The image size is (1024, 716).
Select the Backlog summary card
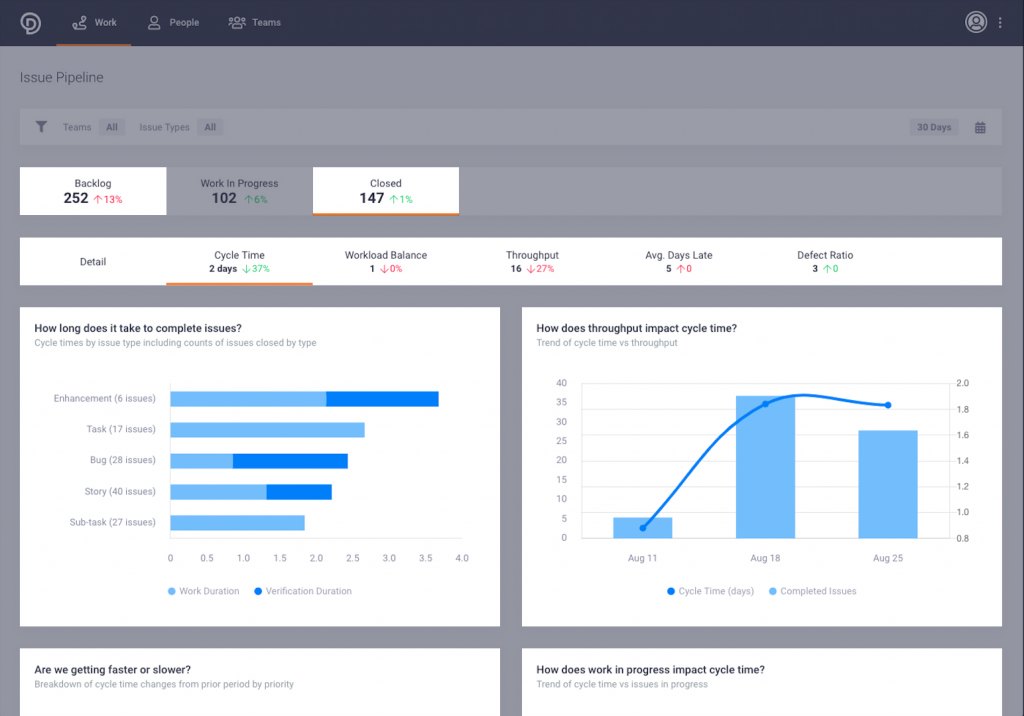click(x=92, y=190)
